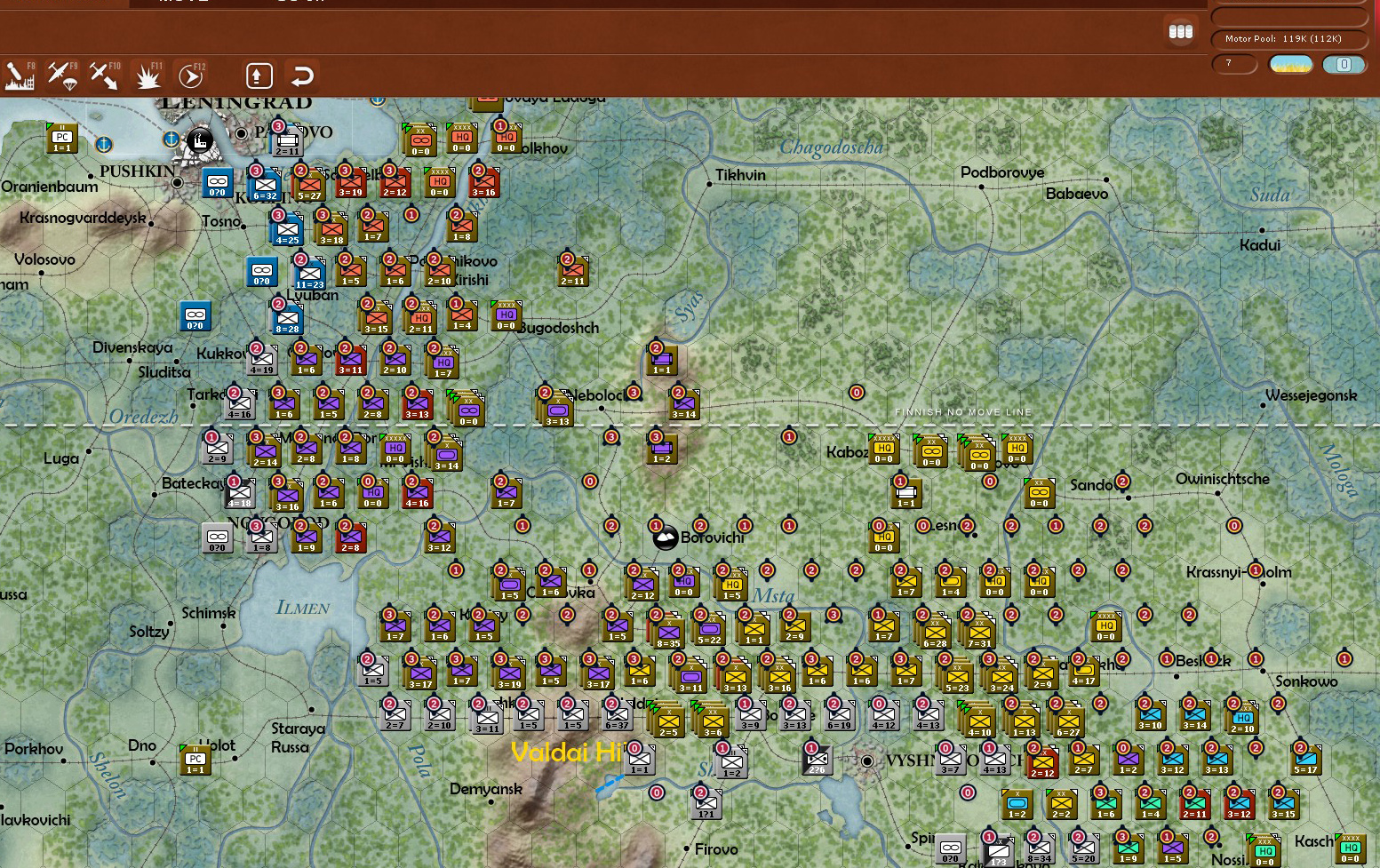Click the boxed up-arrow toolbar button

(259, 76)
